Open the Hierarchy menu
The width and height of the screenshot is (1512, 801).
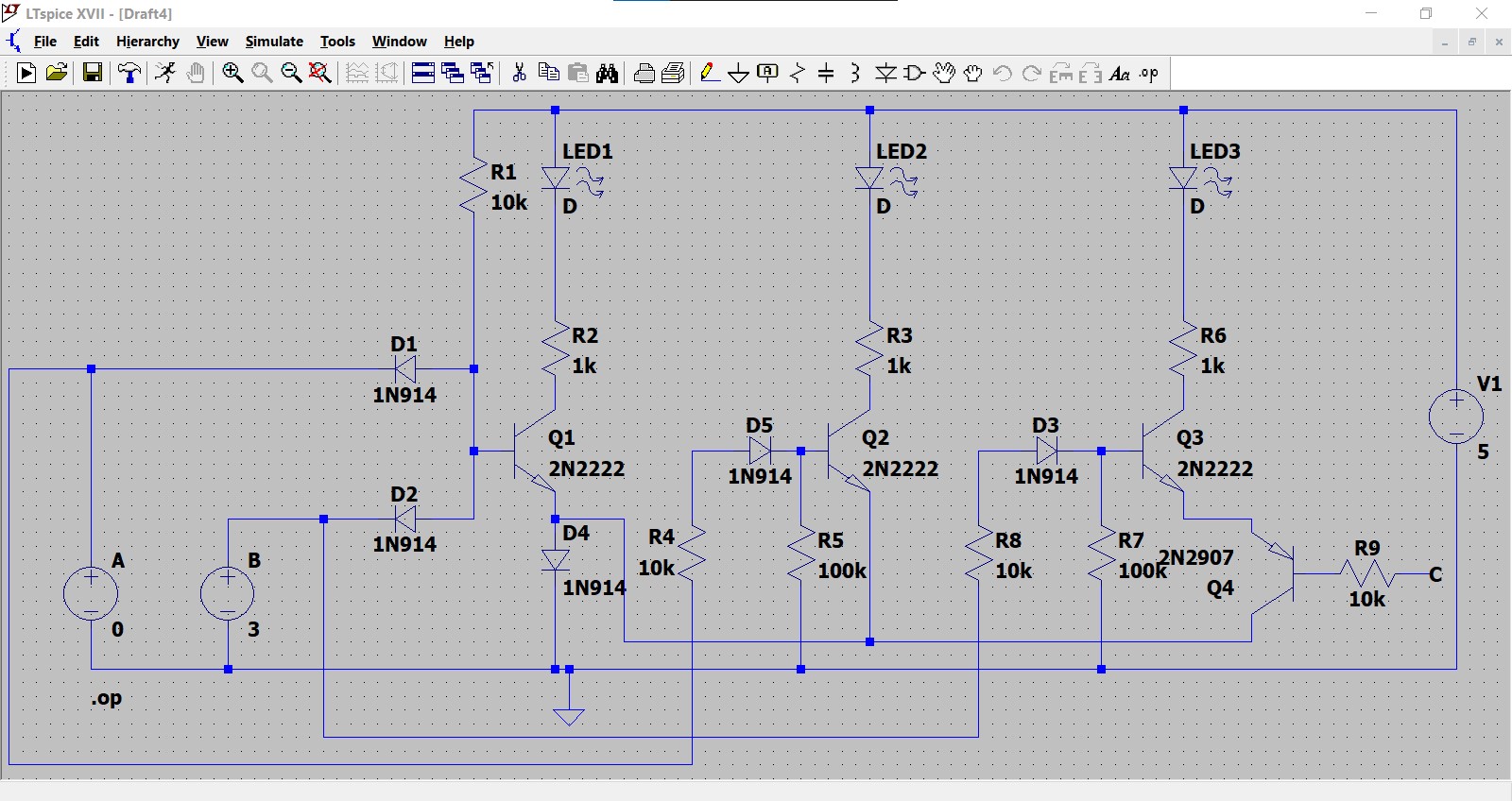pyautogui.click(x=147, y=42)
